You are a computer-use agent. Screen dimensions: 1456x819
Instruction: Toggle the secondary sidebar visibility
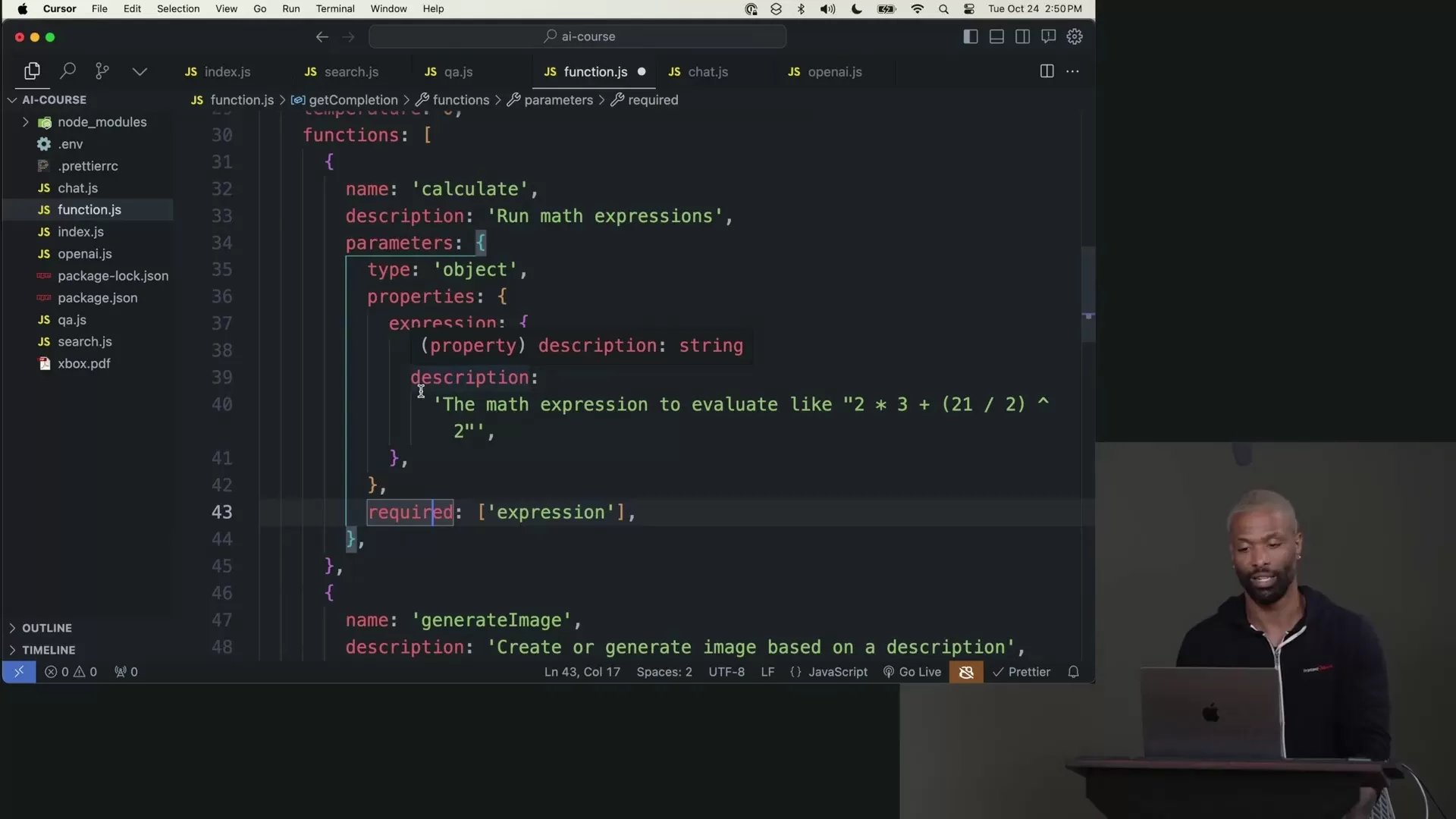(x=1023, y=36)
